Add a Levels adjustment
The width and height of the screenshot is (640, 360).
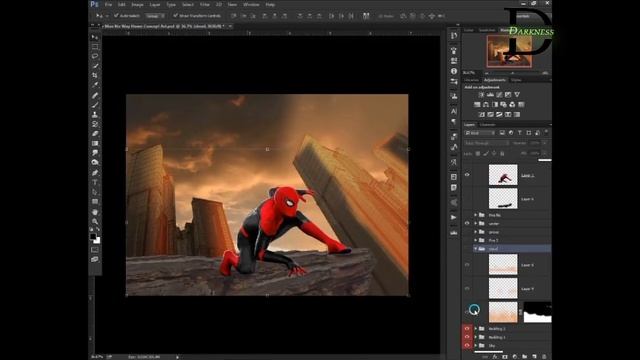point(490,95)
